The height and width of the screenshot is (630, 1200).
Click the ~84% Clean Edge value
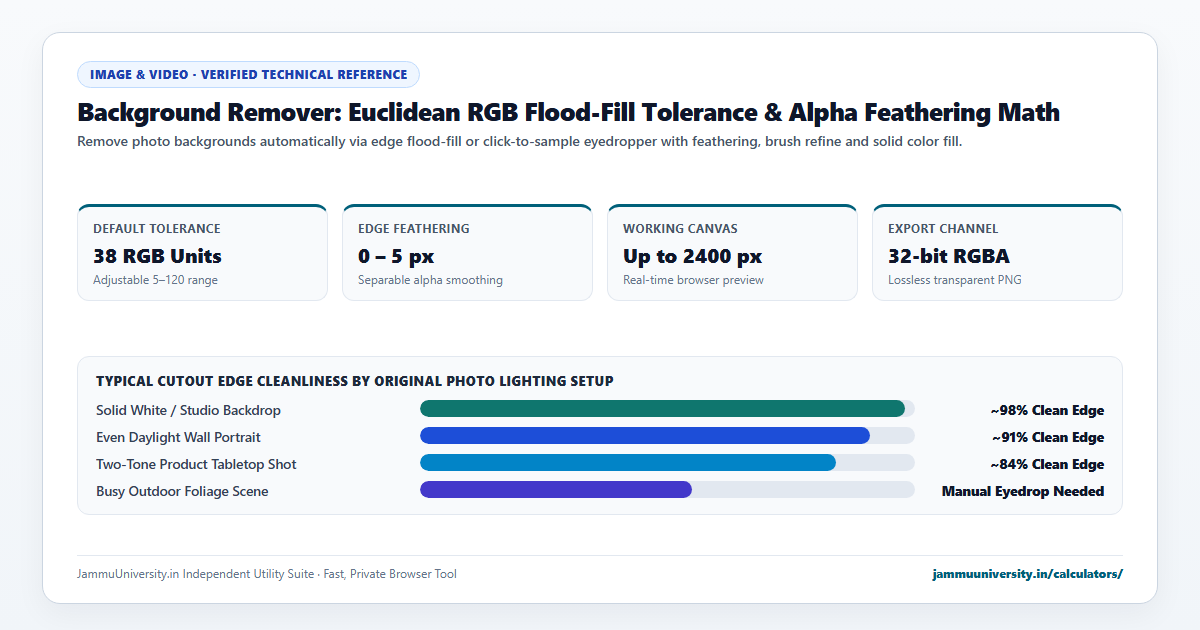tap(1047, 464)
